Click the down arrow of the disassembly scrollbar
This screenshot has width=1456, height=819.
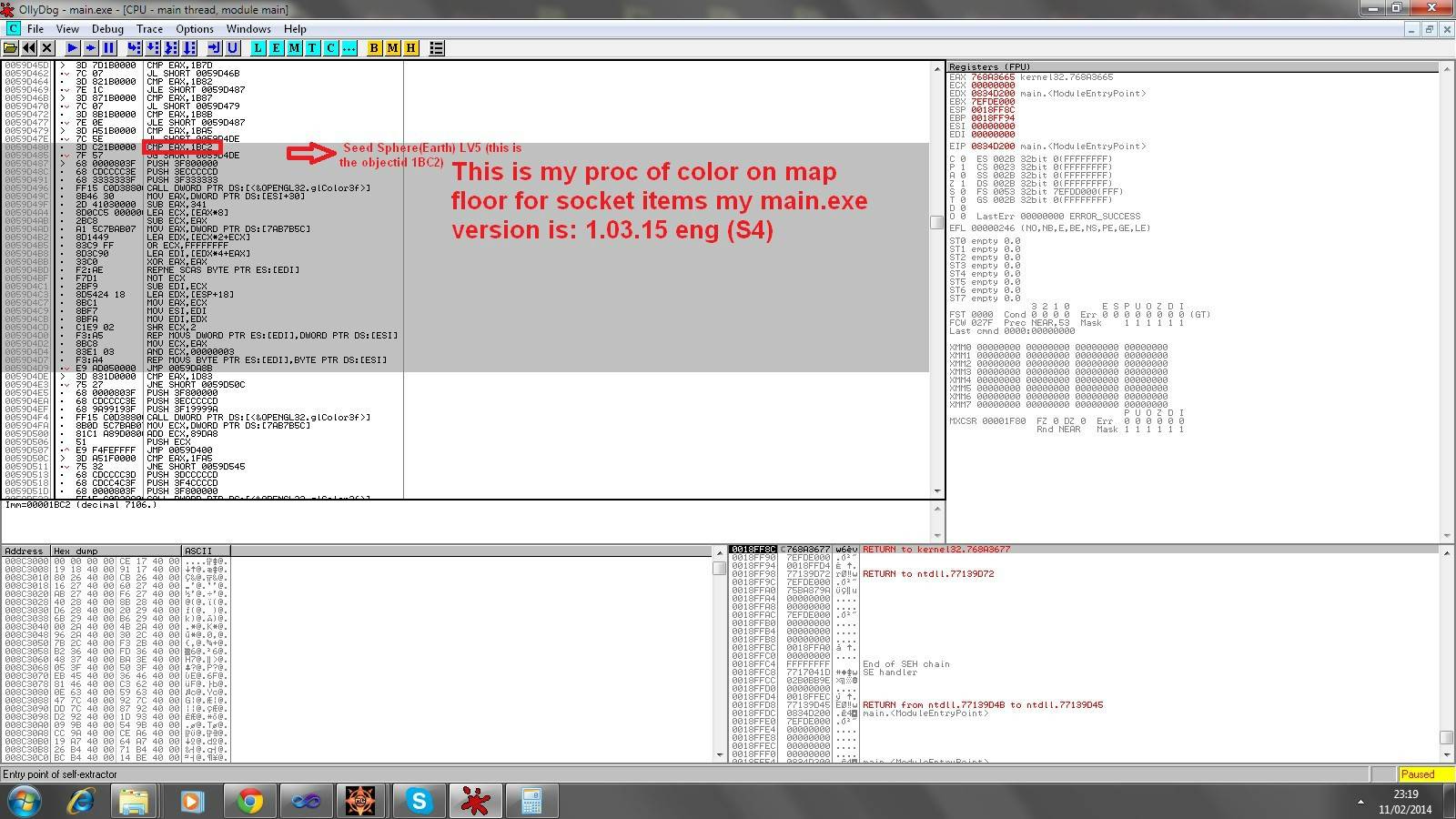click(937, 491)
